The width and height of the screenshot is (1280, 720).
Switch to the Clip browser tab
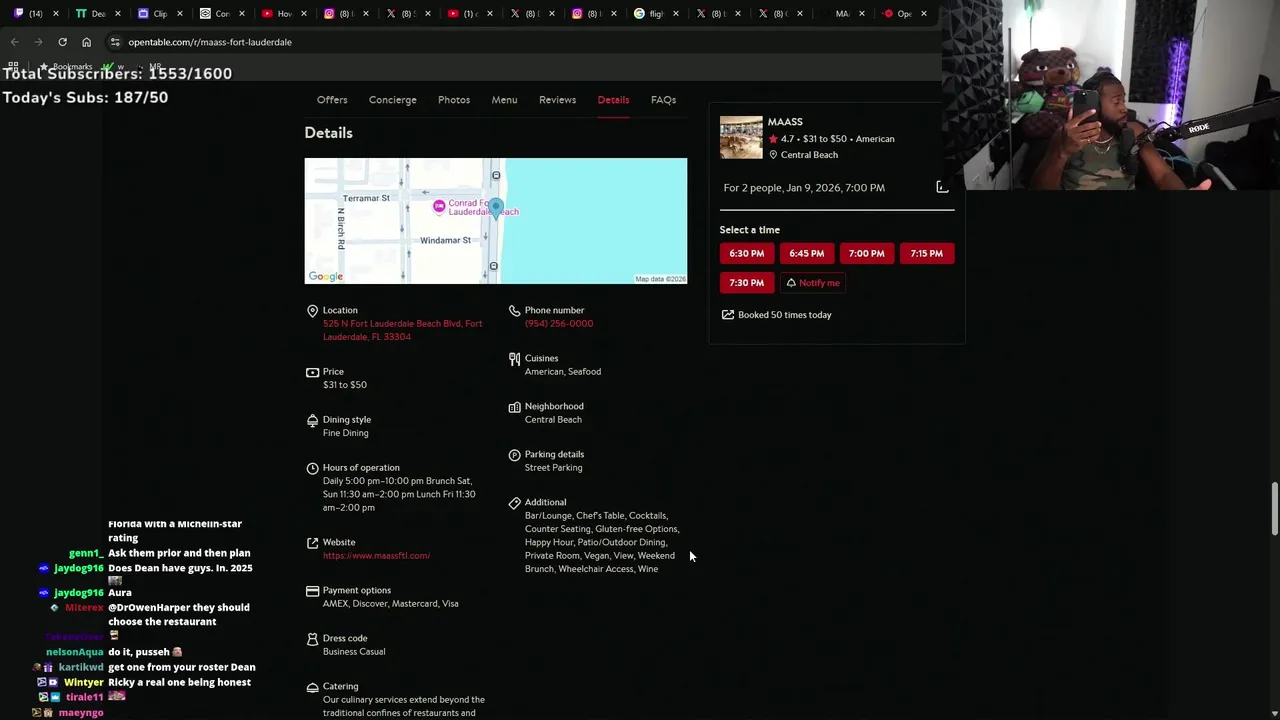(x=158, y=14)
